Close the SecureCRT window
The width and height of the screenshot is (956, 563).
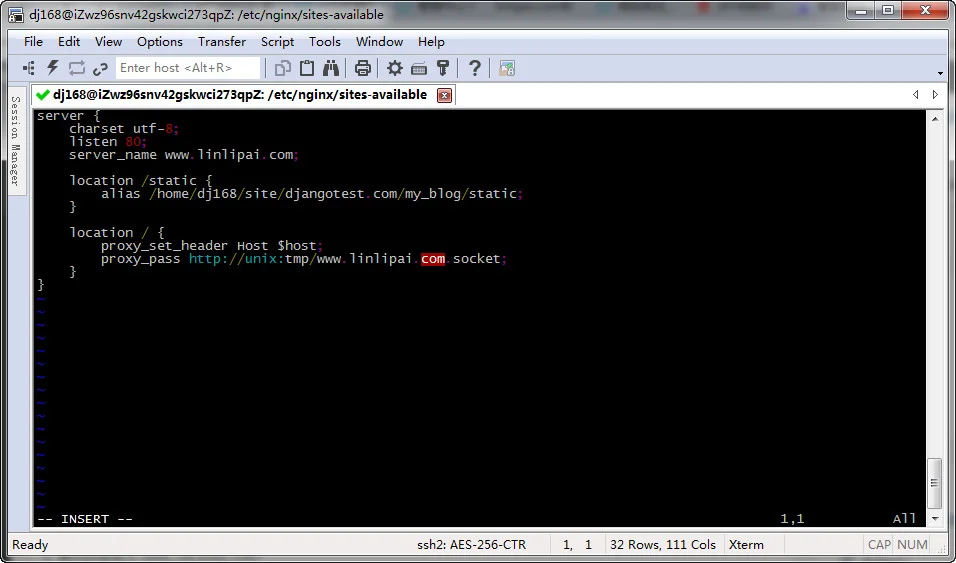[926, 10]
